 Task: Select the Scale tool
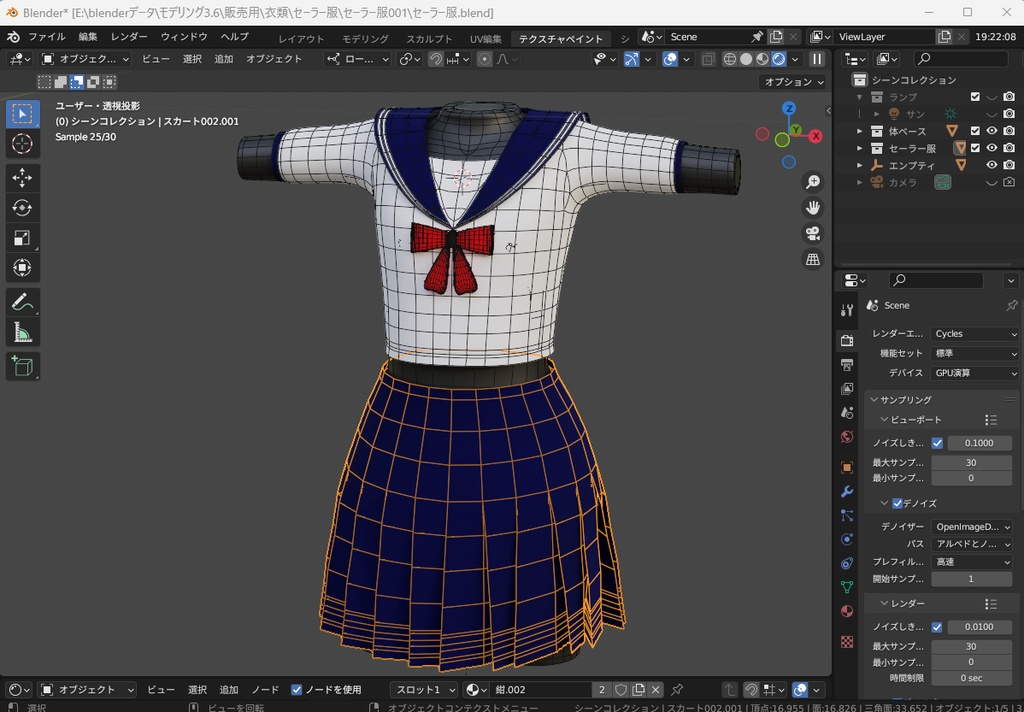point(22,238)
